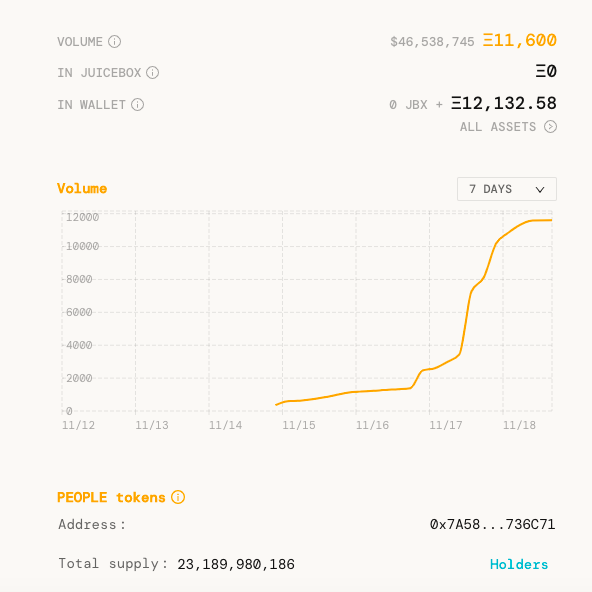This screenshot has width=592, height=592.
Task: Click the 11/17 date on chart axis
Action: point(446,426)
